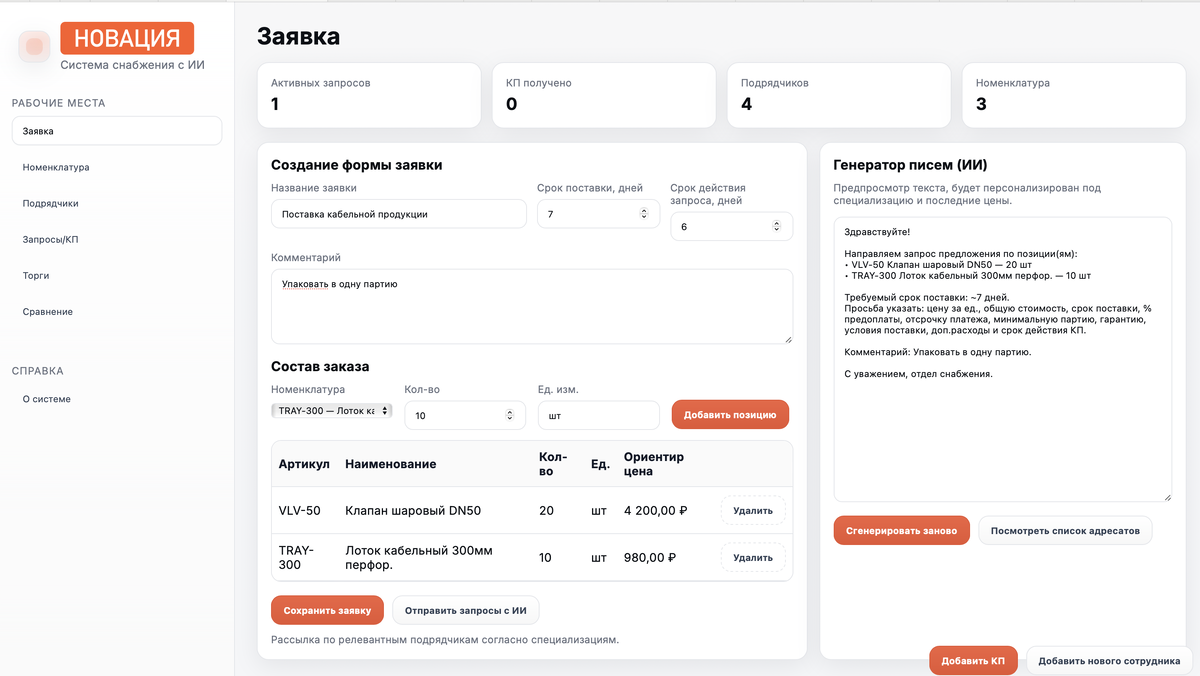Click the Артикул column header
The image size is (1200, 676).
point(304,464)
